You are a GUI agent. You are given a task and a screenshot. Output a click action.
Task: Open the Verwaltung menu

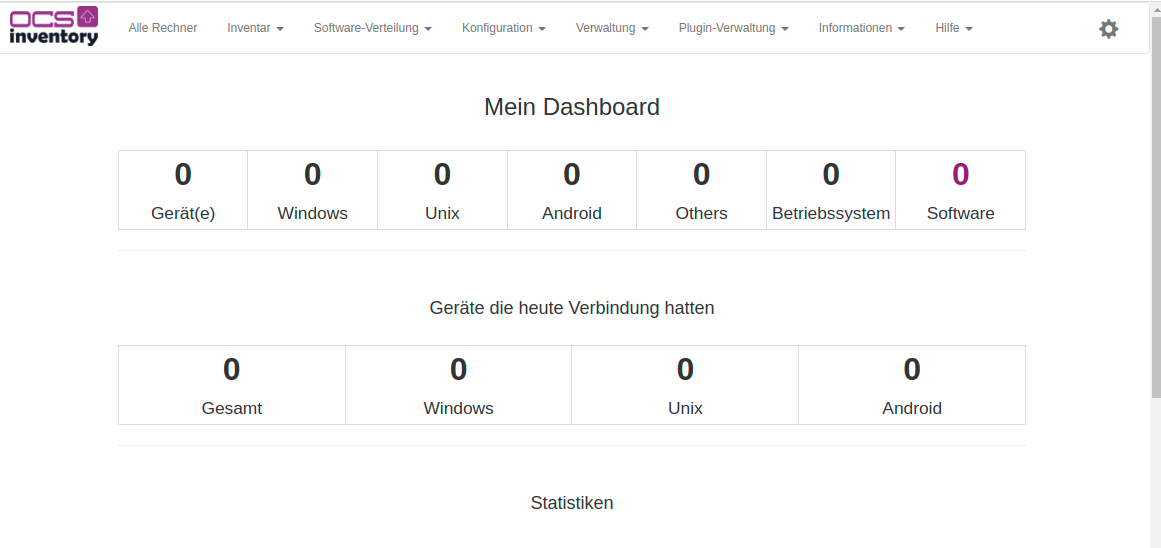pos(612,28)
